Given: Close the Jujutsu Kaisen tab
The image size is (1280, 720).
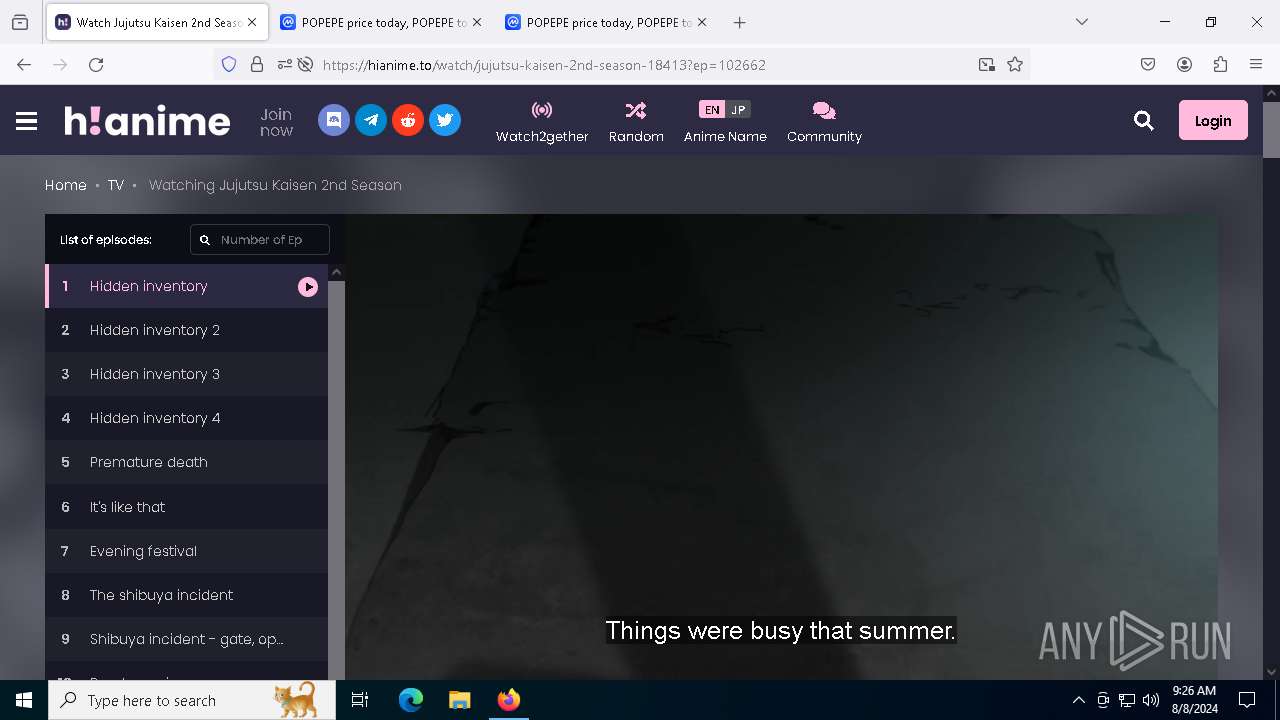Looking at the screenshot, I should click(x=252, y=22).
